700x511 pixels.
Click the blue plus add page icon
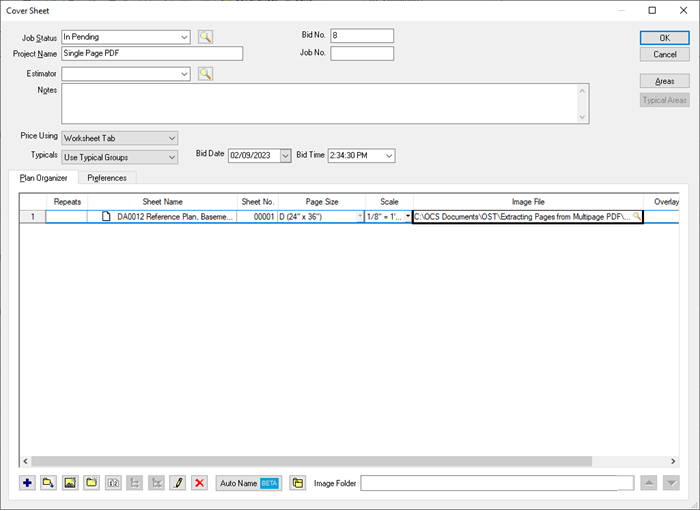pos(27,483)
